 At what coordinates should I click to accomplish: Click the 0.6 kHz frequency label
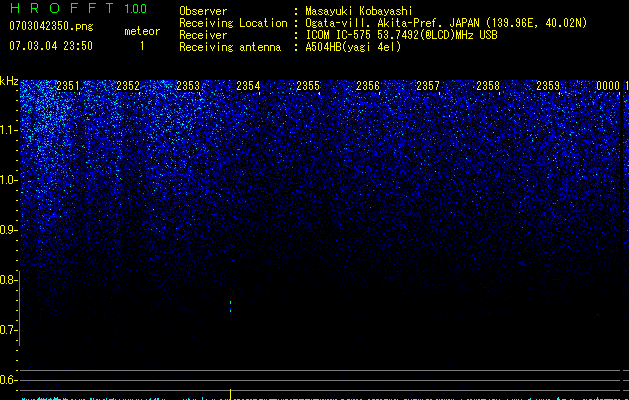(8, 380)
